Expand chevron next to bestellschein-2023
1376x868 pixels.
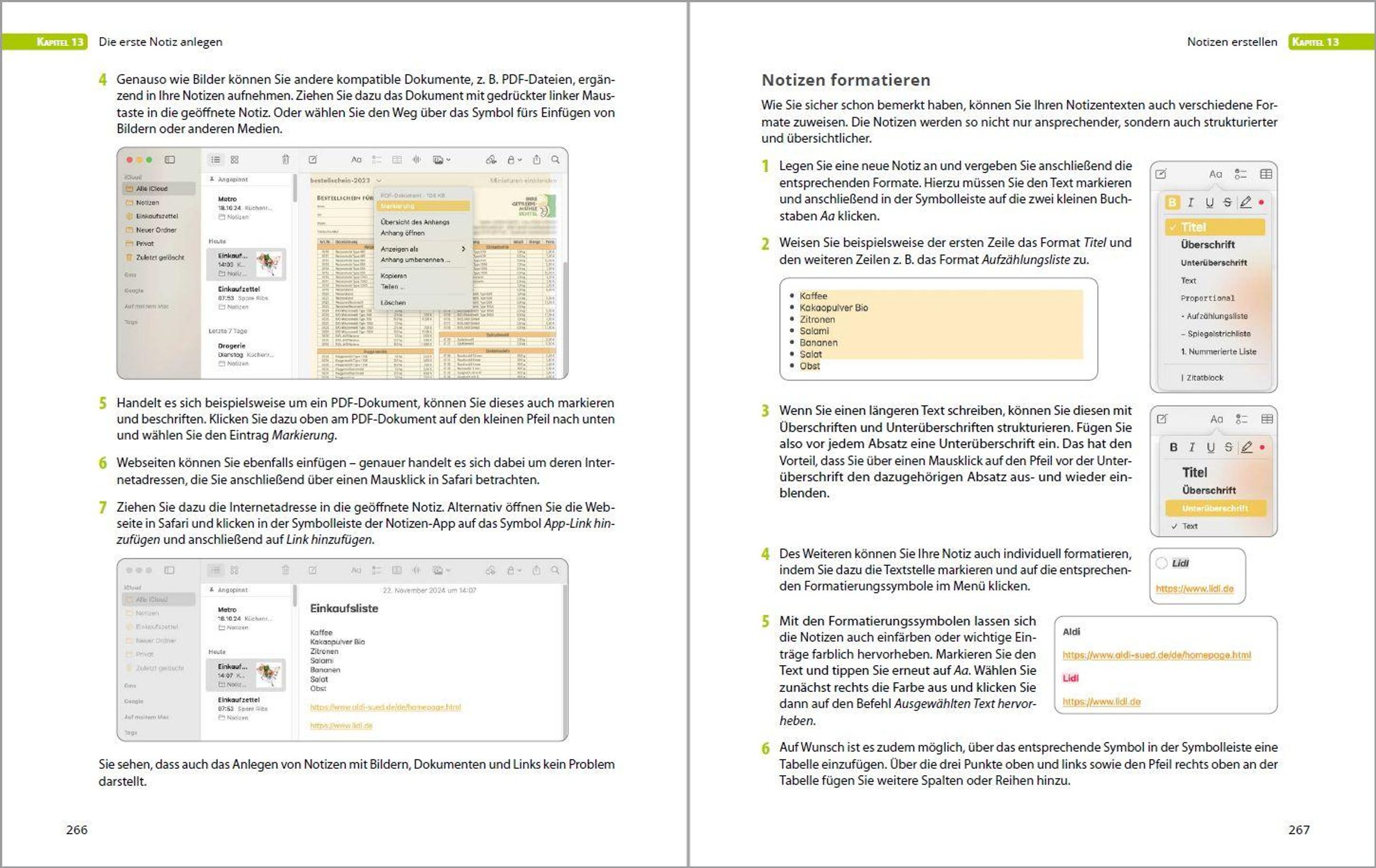[x=379, y=181]
